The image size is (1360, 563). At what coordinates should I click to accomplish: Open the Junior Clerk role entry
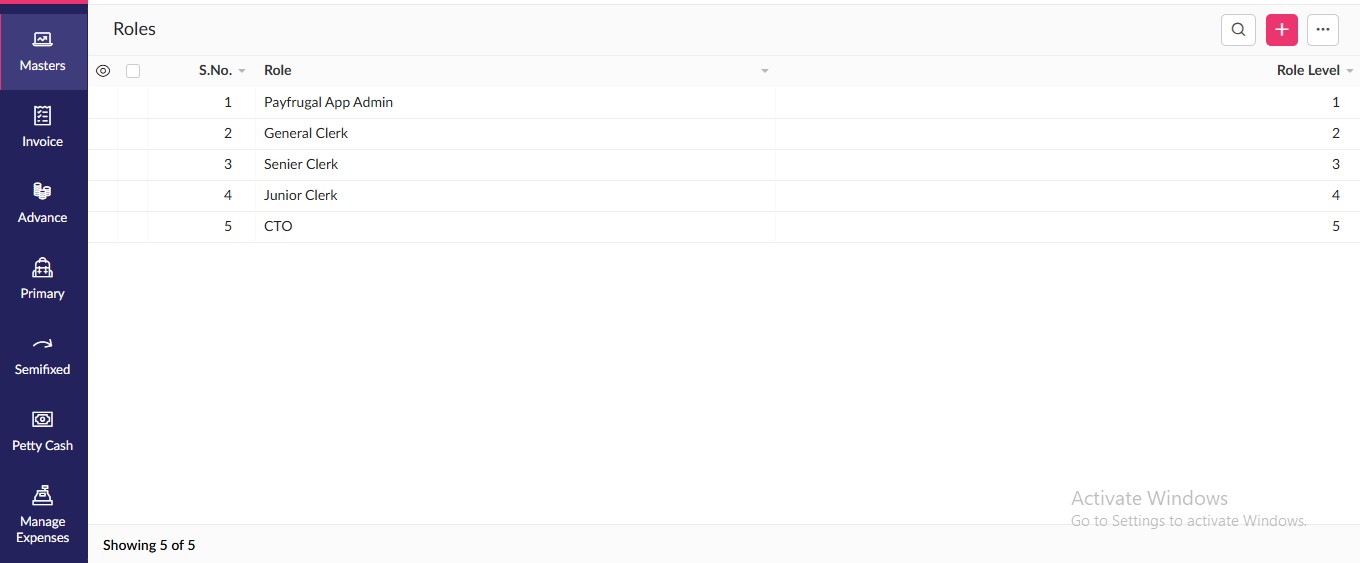coord(301,195)
